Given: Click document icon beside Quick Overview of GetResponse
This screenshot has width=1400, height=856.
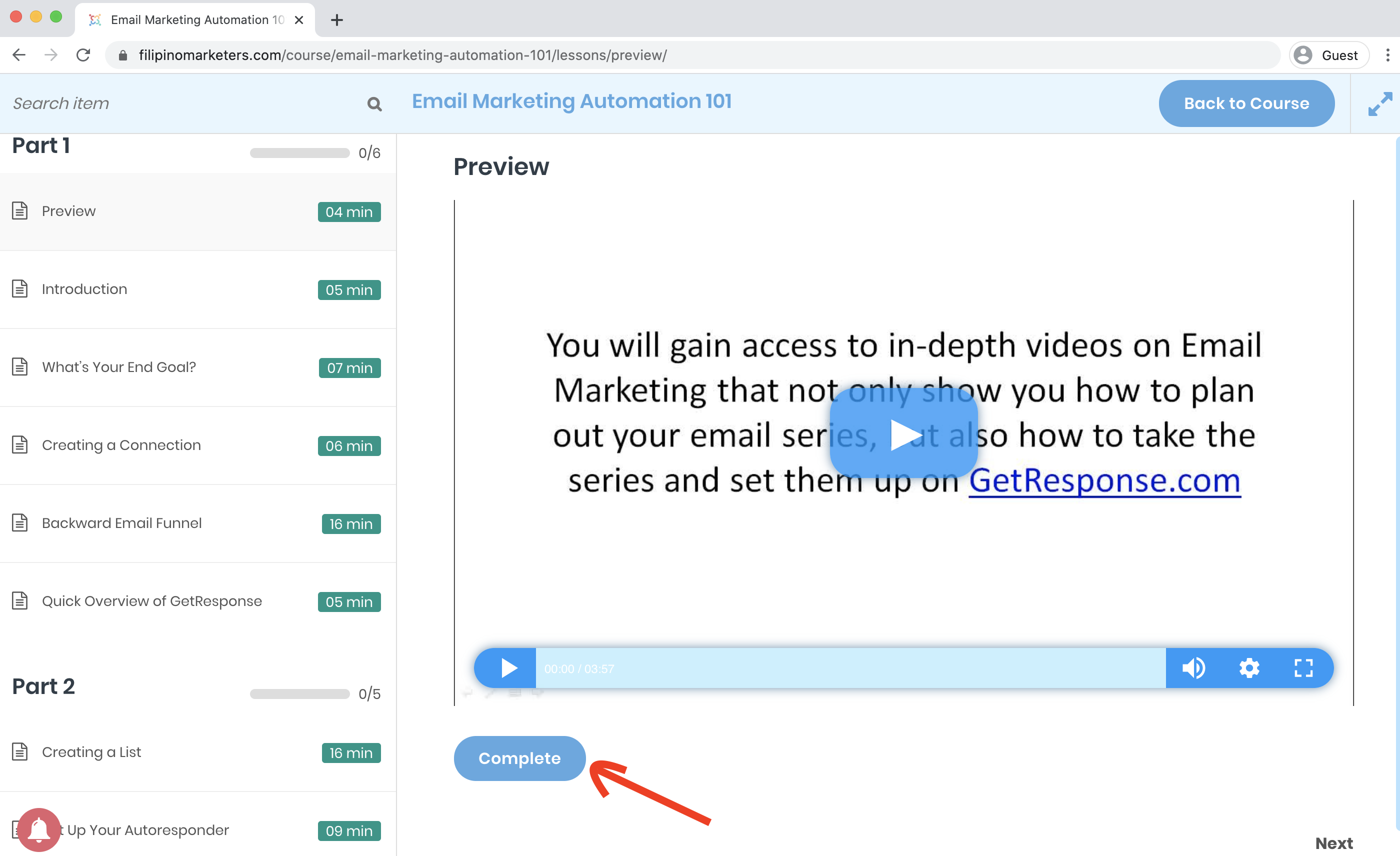Looking at the screenshot, I should pos(20,600).
